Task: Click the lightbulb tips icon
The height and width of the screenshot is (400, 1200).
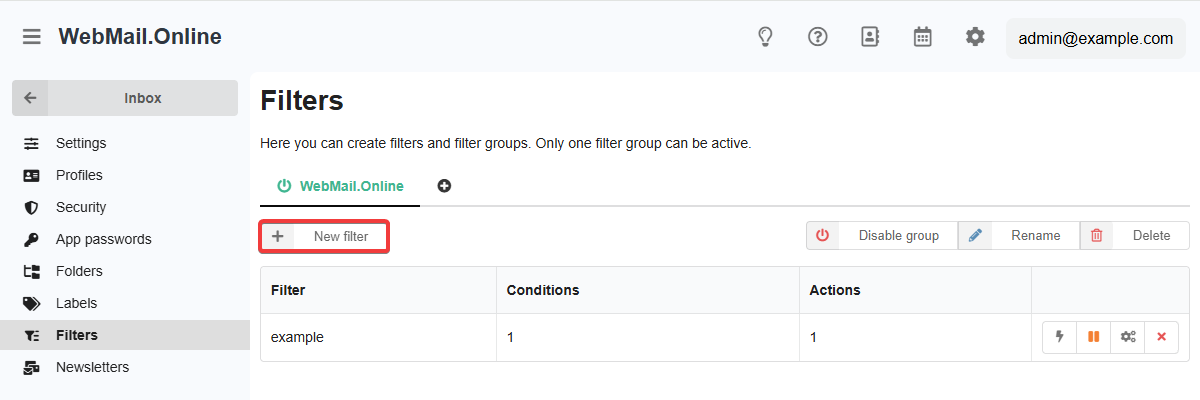Action: click(x=765, y=37)
